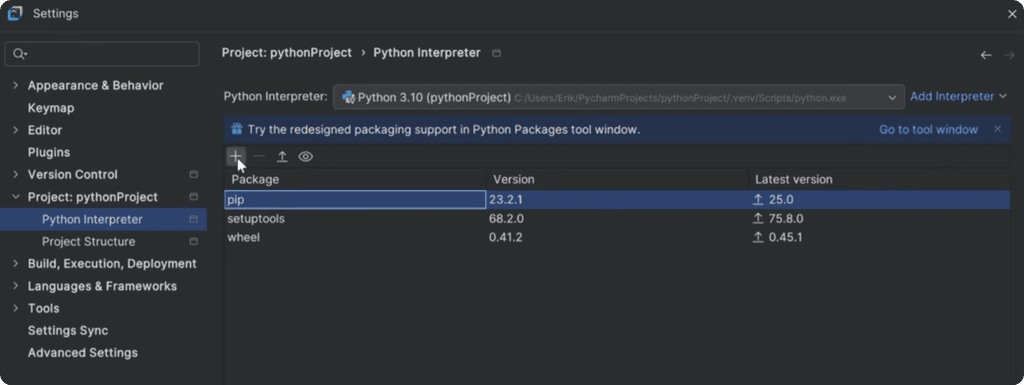1024x385 pixels.
Task: Open the Add Interpreter dropdown
Action: [958, 97]
